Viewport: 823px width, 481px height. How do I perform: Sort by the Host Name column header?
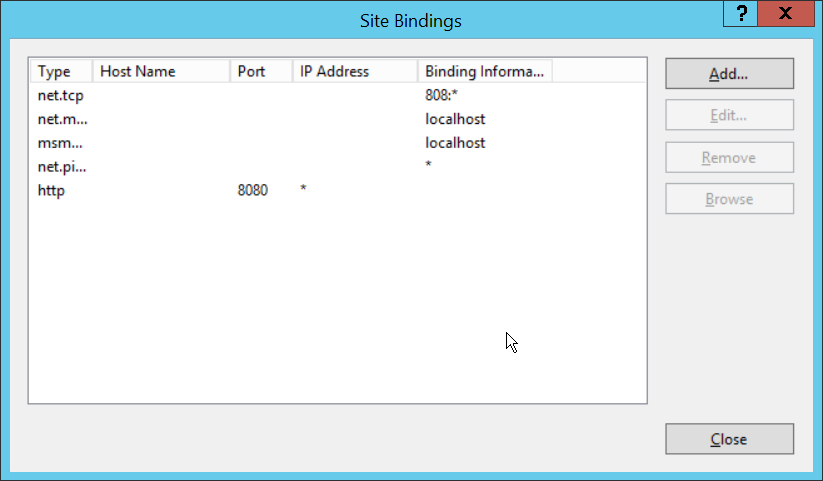[161, 71]
